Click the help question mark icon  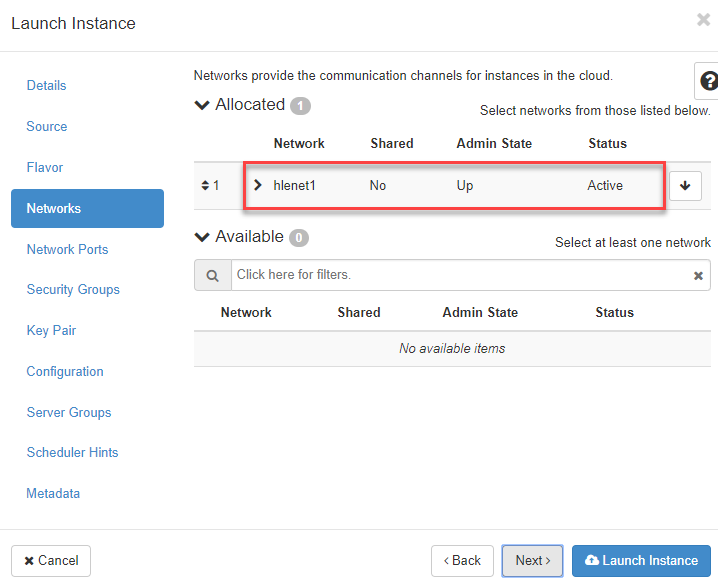pyautogui.click(x=708, y=81)
